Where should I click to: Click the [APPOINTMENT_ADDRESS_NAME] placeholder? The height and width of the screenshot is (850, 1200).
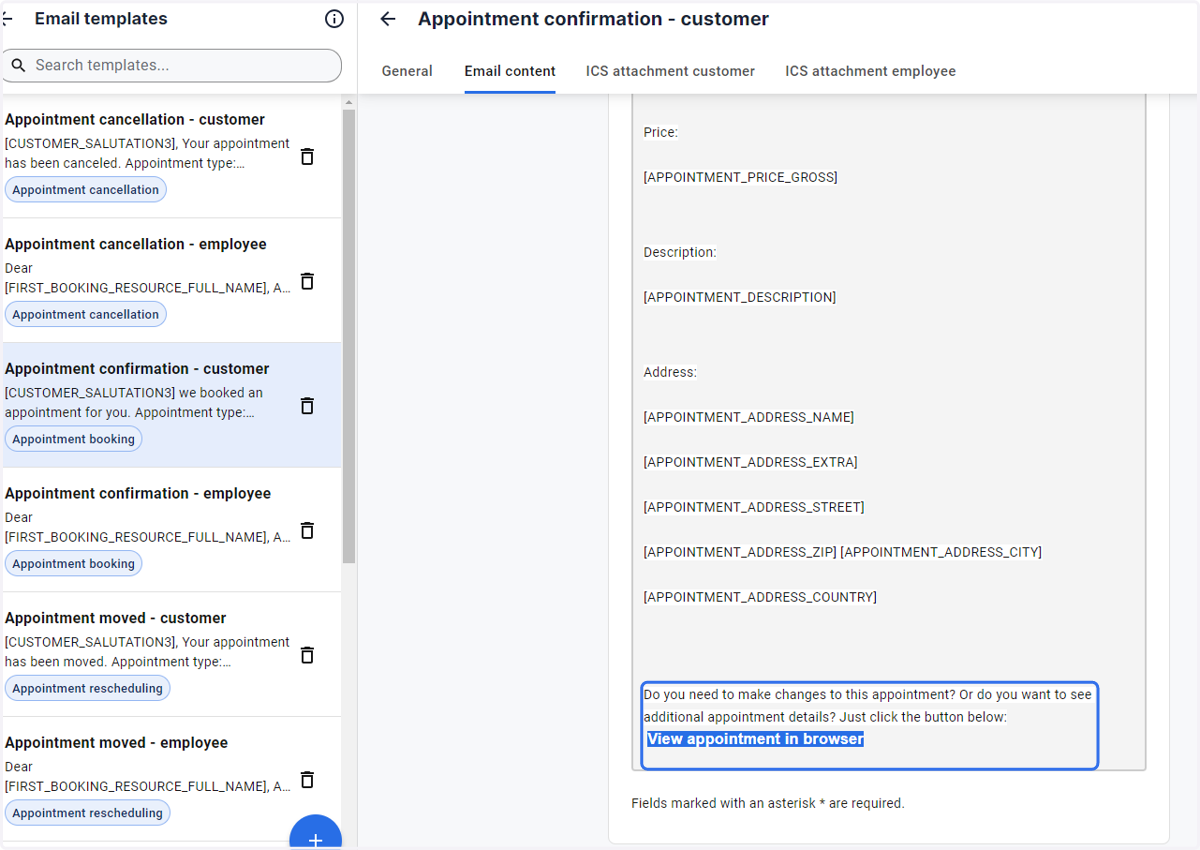[748, 417]
